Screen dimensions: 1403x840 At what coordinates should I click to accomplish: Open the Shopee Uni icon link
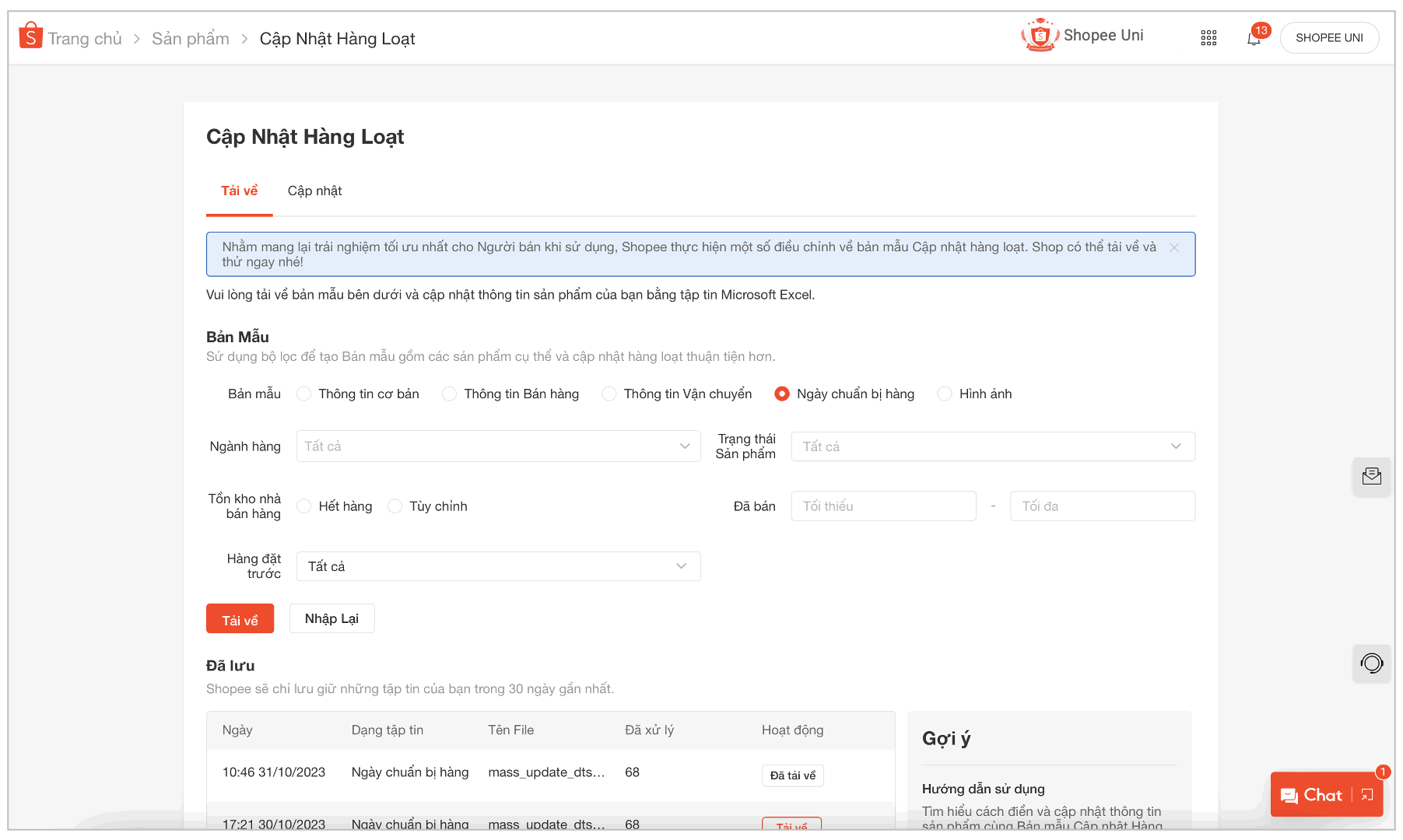click(1039, 36)
